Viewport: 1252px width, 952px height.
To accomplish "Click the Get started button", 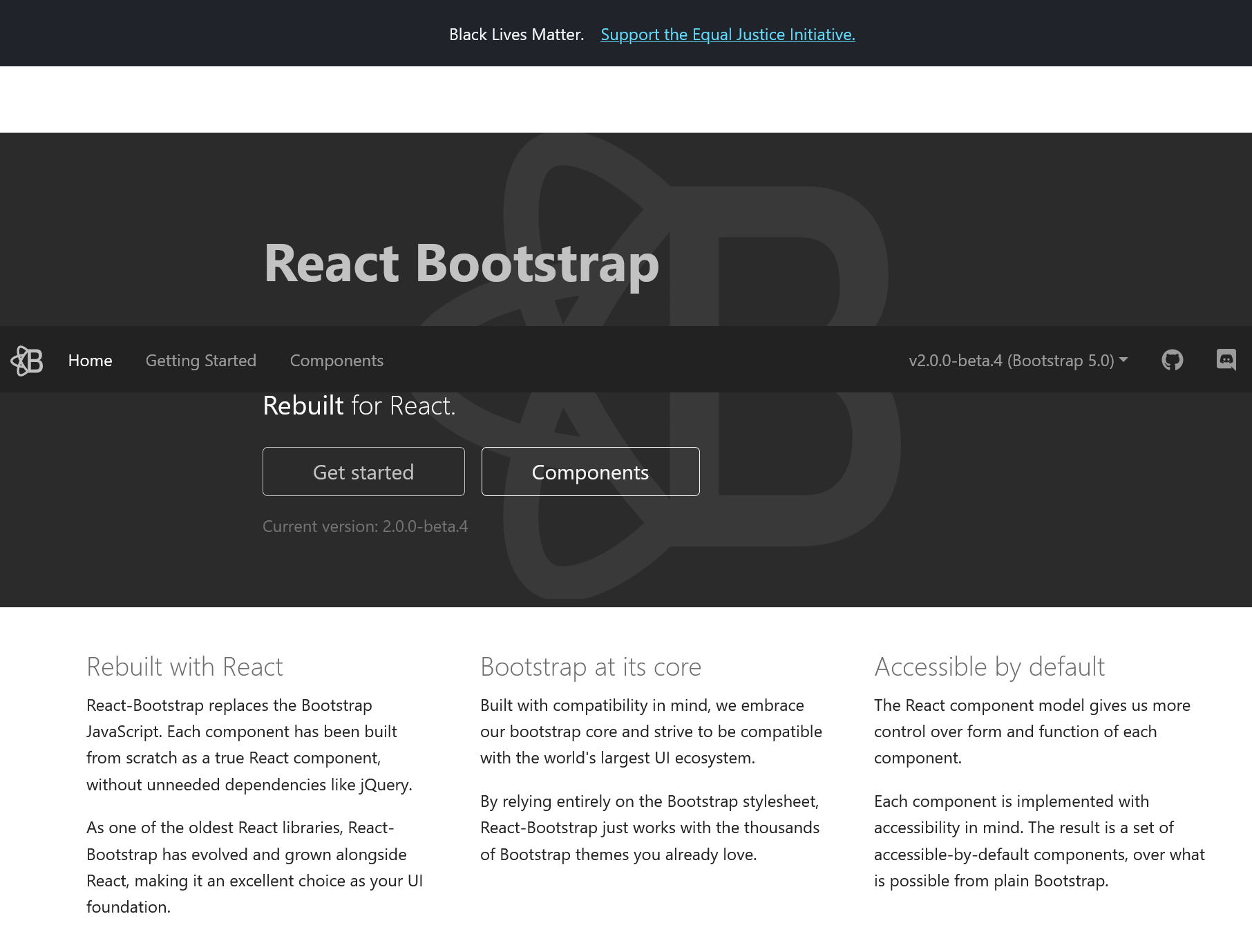I will [363, 471].
